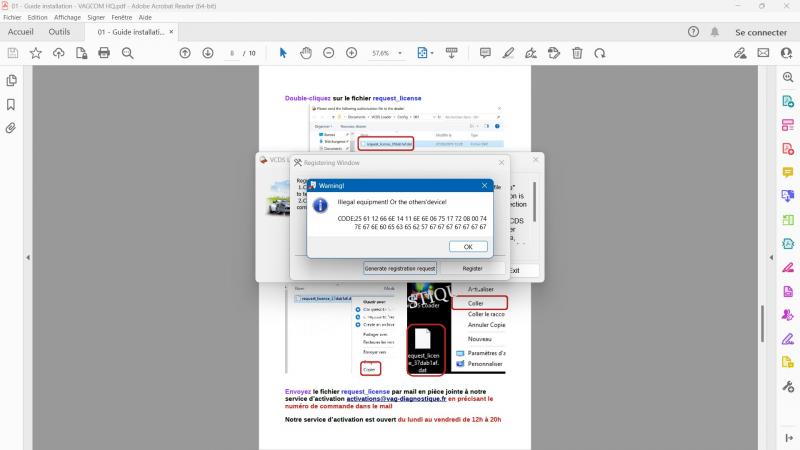Open page thumbnails panel
The width and height of the screenshot is (800, 450).
(11, 81)
